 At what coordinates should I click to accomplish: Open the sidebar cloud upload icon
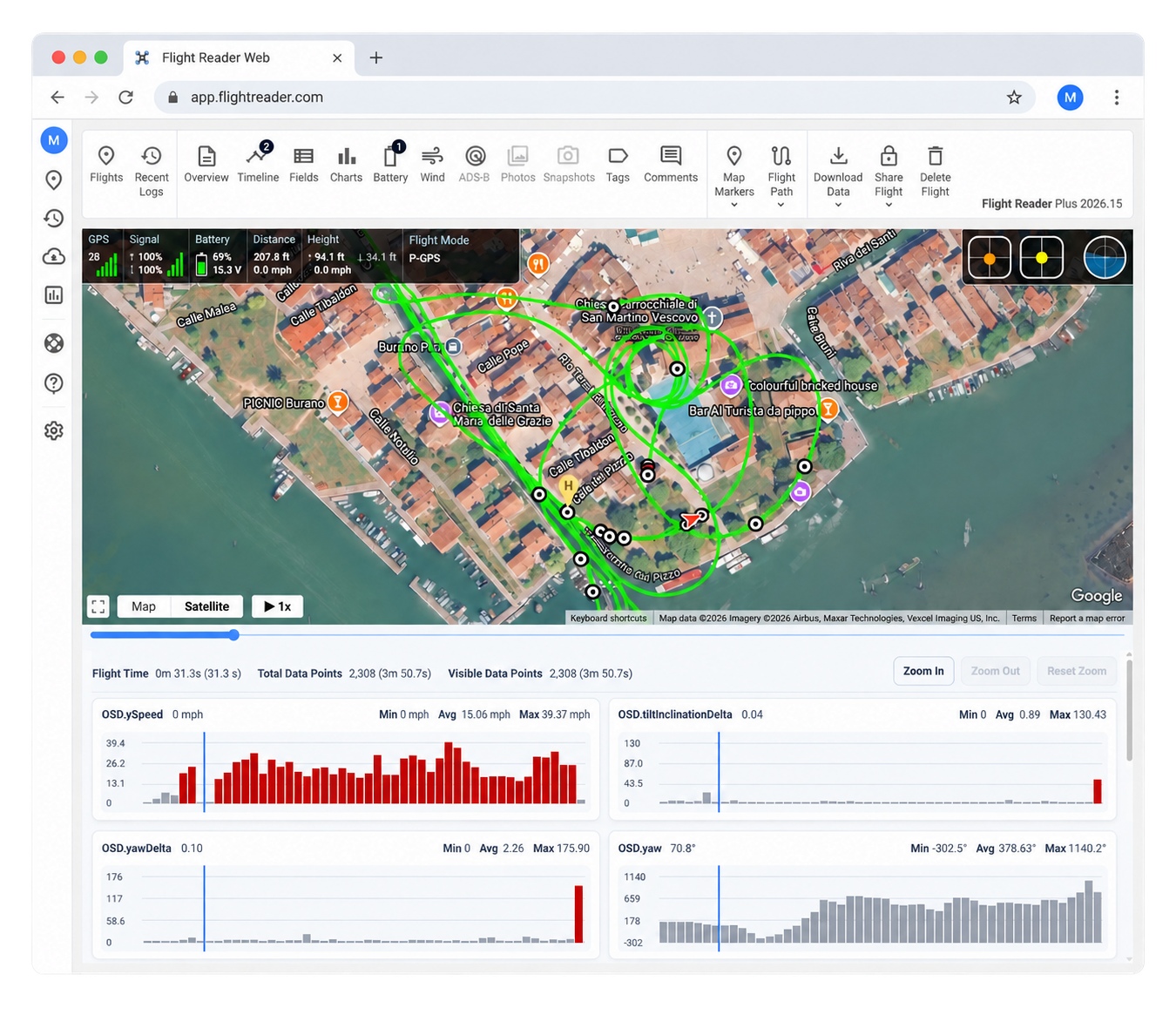pyautogui.click(x=54, y=256)
